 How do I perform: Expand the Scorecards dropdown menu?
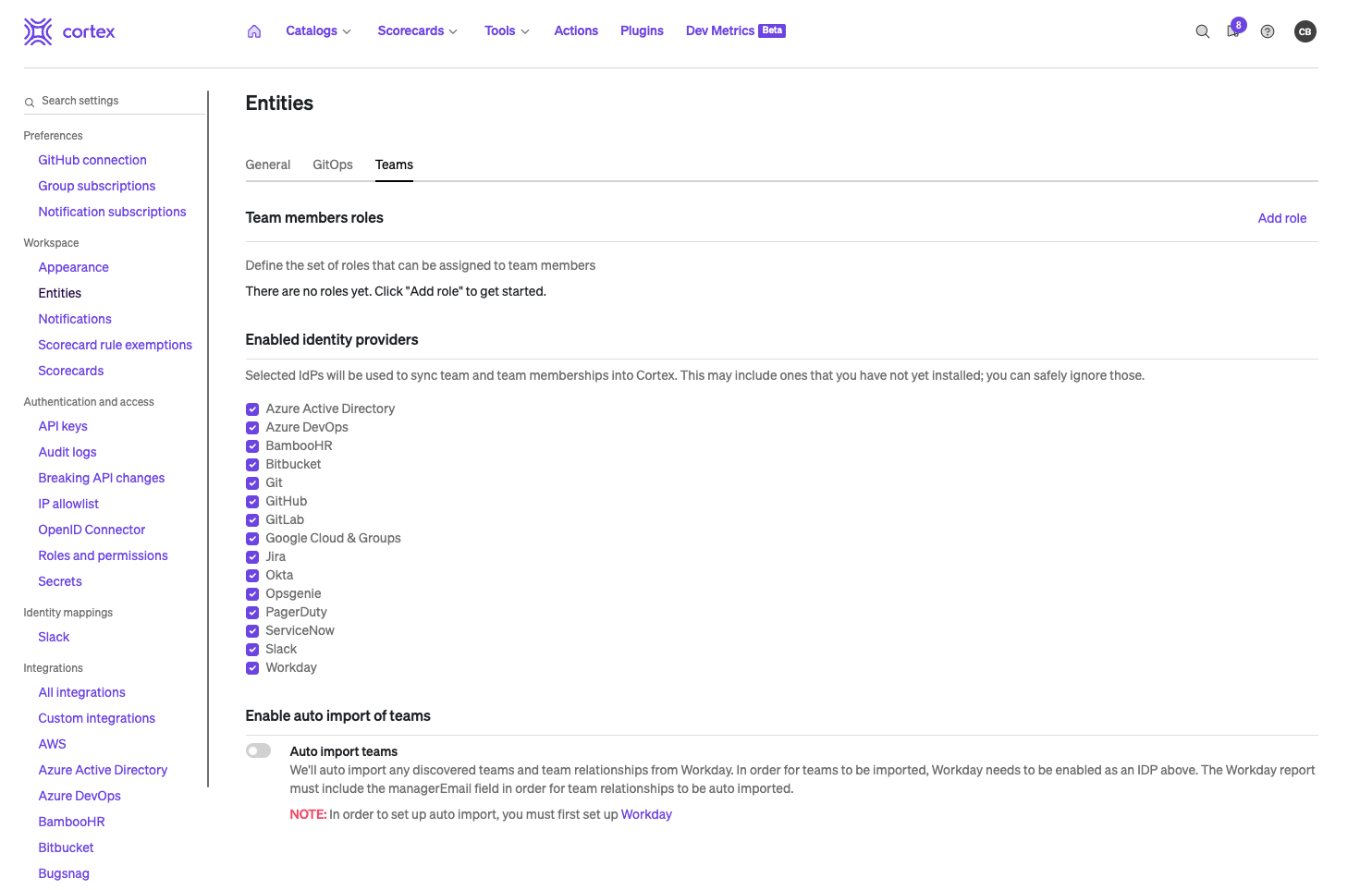tap(417, 31)
